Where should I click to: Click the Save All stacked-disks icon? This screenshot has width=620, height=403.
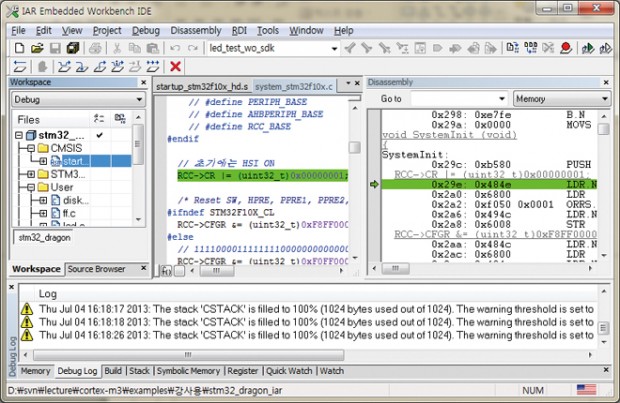(x=73, y=48)
